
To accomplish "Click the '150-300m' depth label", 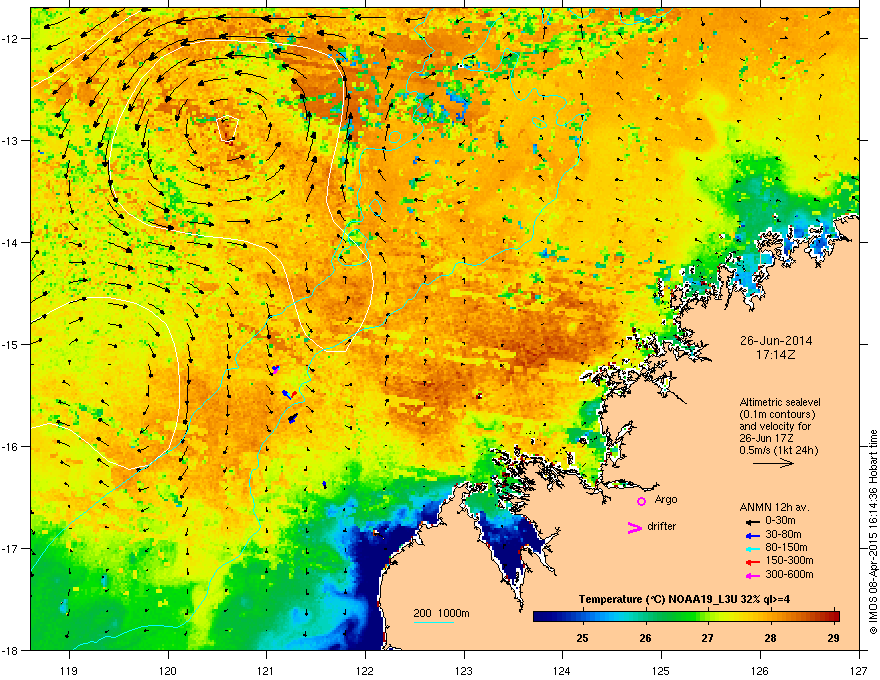I will coord(789,560).
